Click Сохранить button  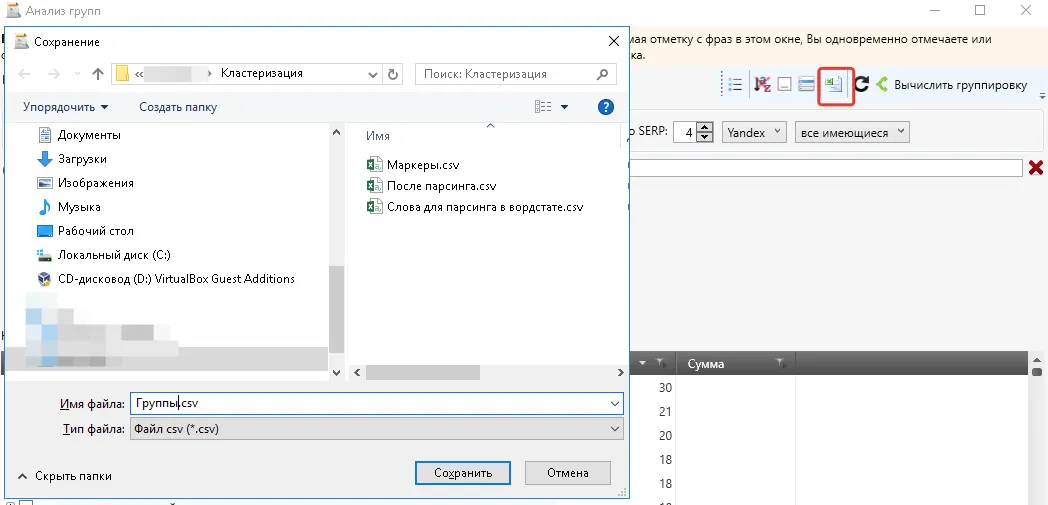point(463,473)
